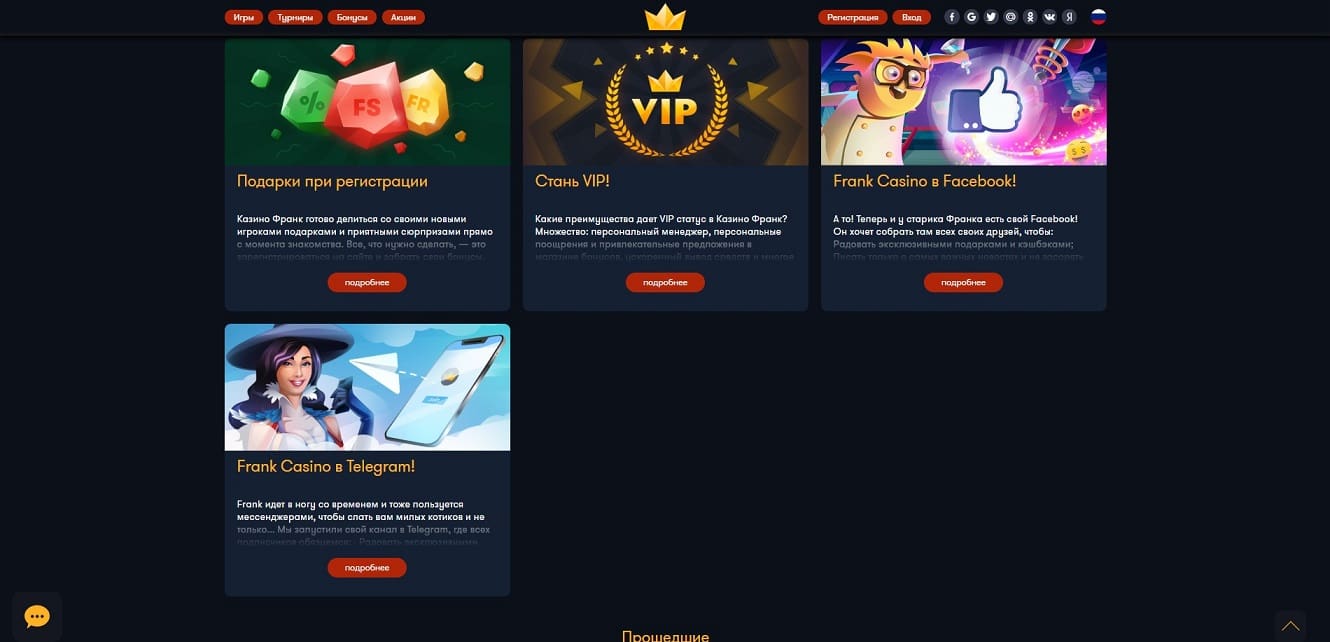
Task: Open the Турниры menu item
Action: pyautogui.click(x=295, y=17)
